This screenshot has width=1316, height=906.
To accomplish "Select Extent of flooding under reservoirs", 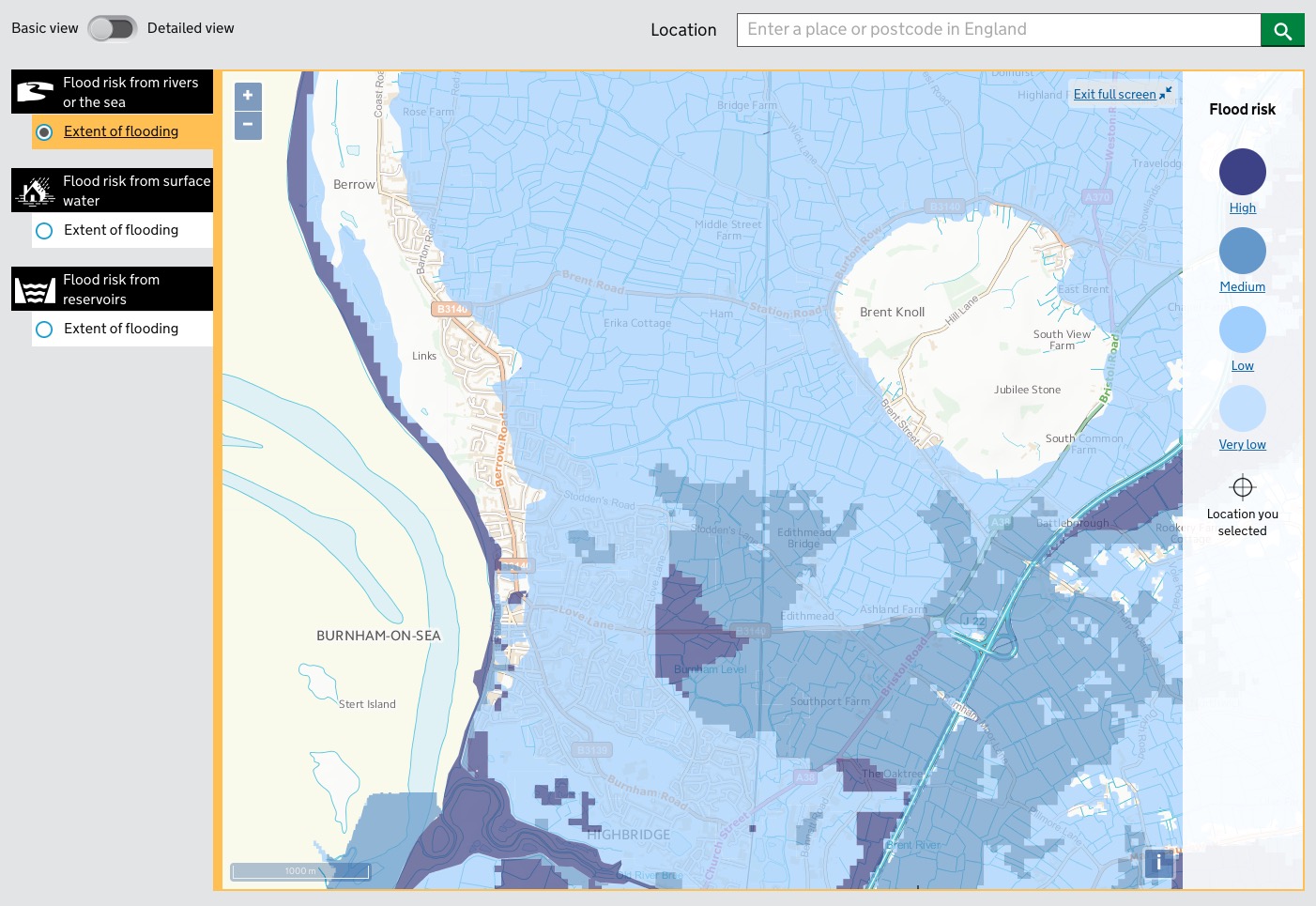I will 121,329.
